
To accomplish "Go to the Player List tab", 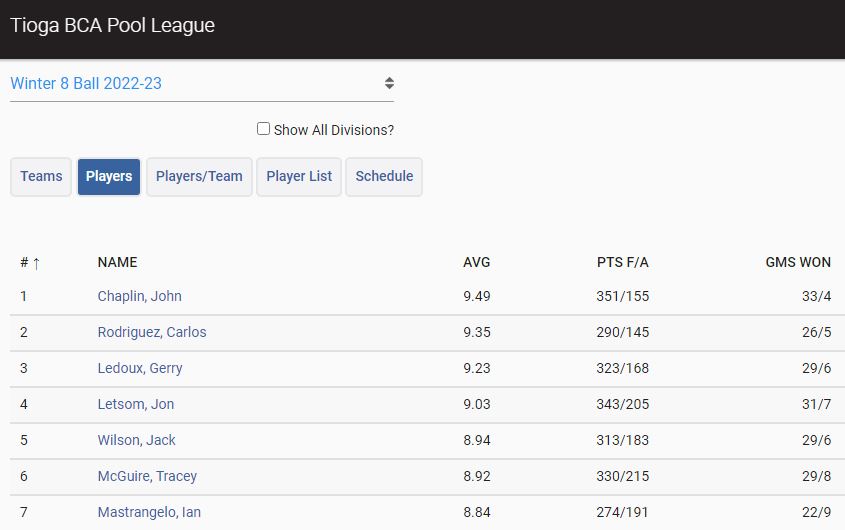I will pyautogui.click(x=299, y=177).
